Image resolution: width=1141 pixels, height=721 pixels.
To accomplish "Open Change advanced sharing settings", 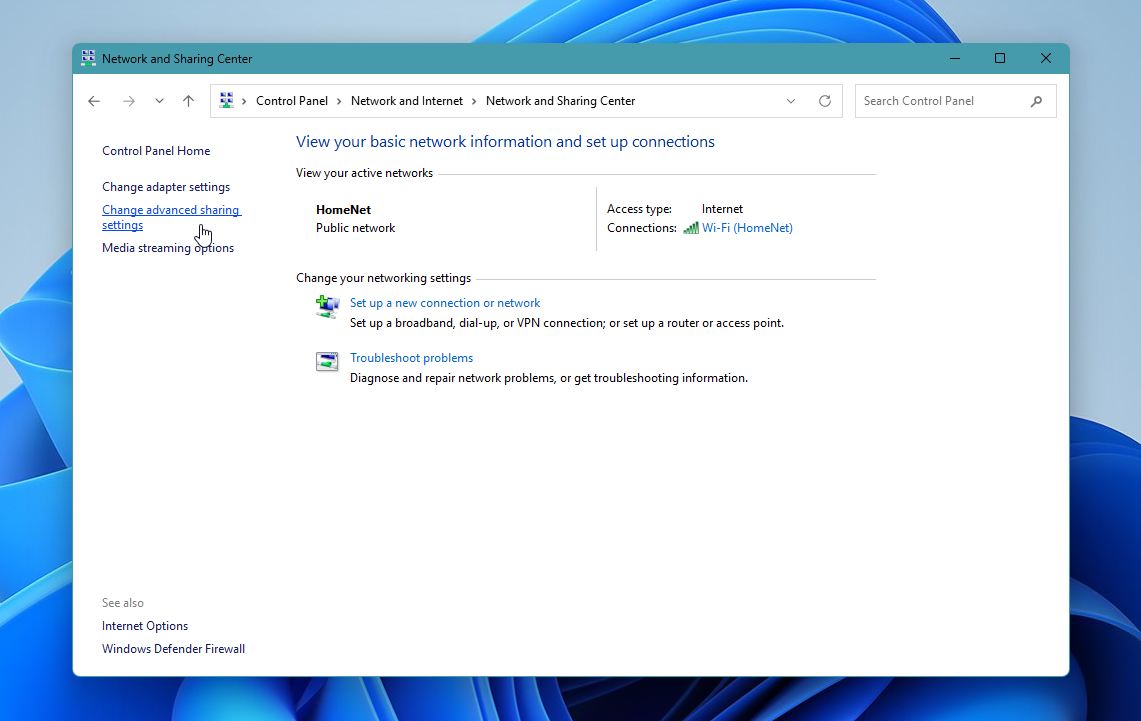I will point(171,218).
